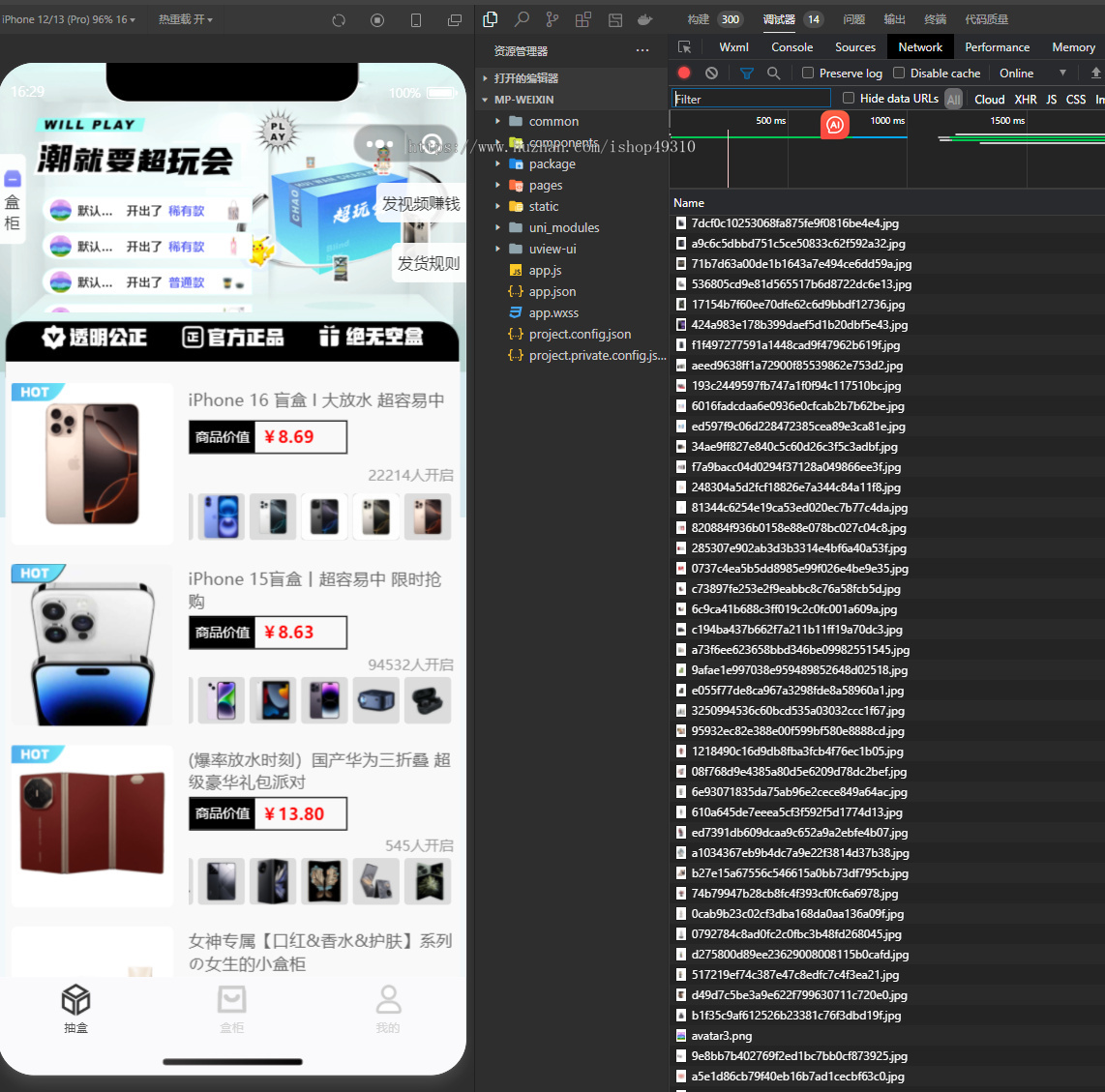Image resolution: width=1105 pixels, height=1092 pixels.
Task: Filter network requests by XHR
Action: click(x=1026, y=100)
